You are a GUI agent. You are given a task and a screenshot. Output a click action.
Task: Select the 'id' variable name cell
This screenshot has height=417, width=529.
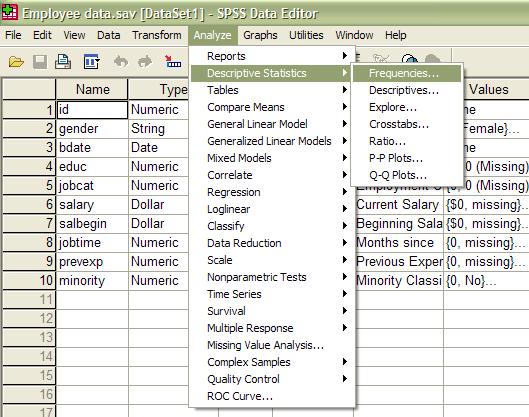pos(92,110)
